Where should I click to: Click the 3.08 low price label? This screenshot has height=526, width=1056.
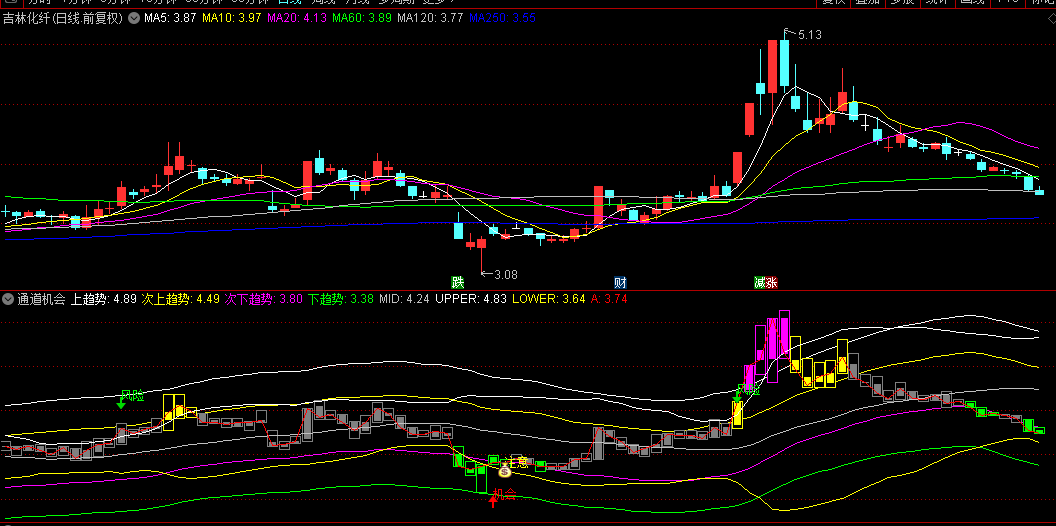click(x=506, y=275)
